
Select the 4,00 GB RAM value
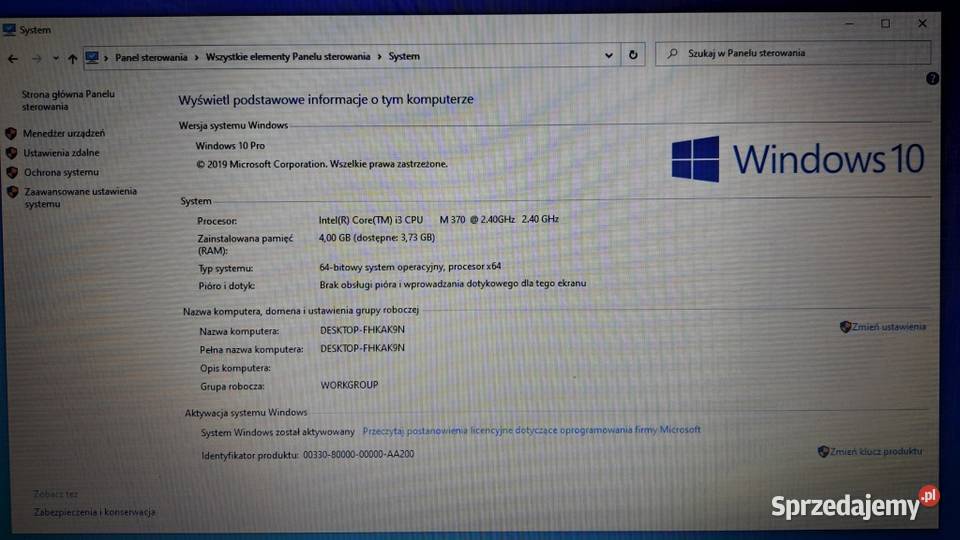(x=377, y=238)
